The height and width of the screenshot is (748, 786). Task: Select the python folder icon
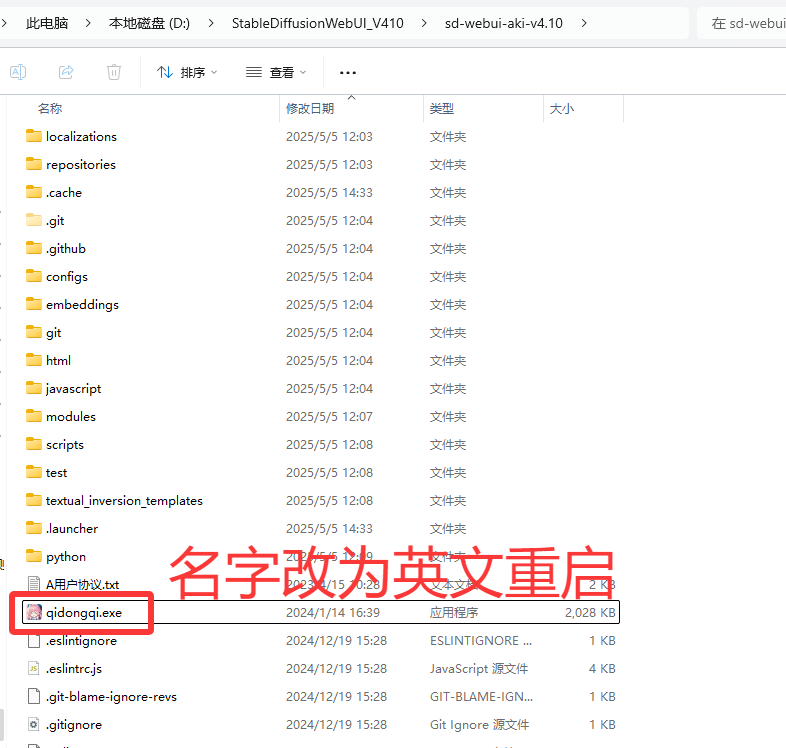pos(34,556)
